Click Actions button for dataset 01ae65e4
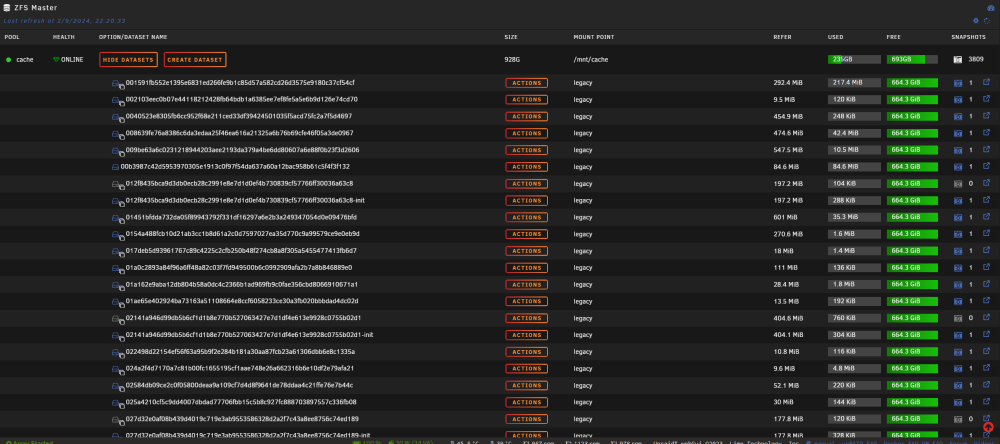Image resolution: width=1000 pixels, height=444 pixels. click(526, 301)
